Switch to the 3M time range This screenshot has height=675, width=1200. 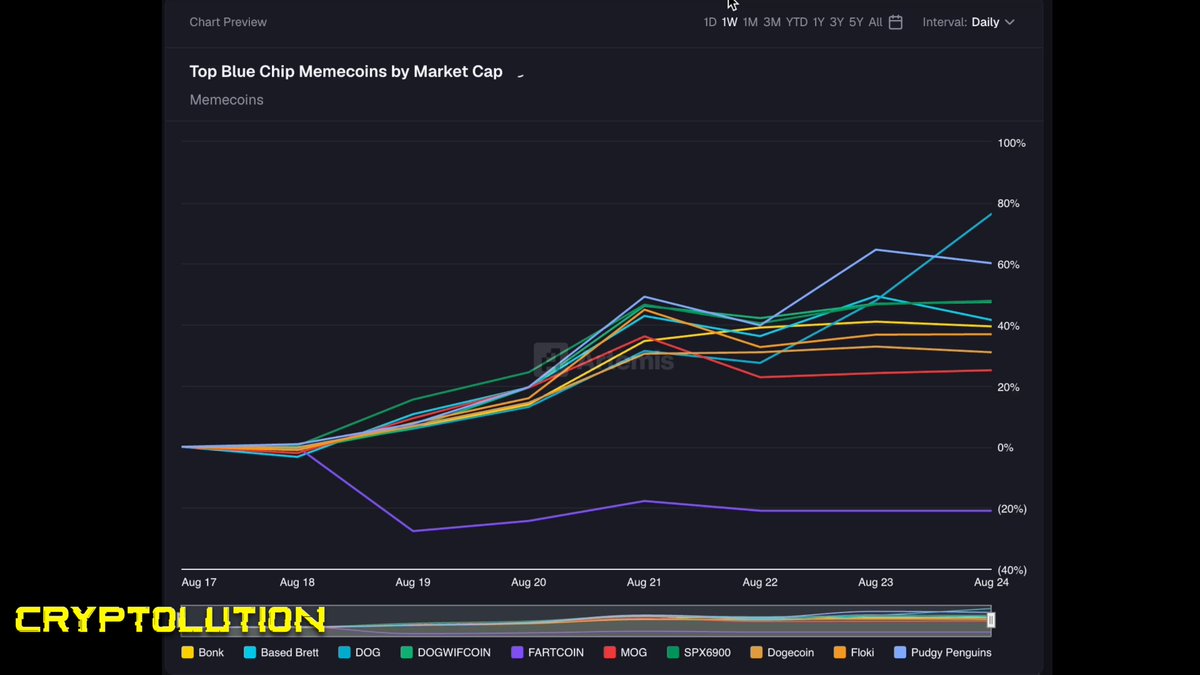pyautogui.click(x=772, y=22)
